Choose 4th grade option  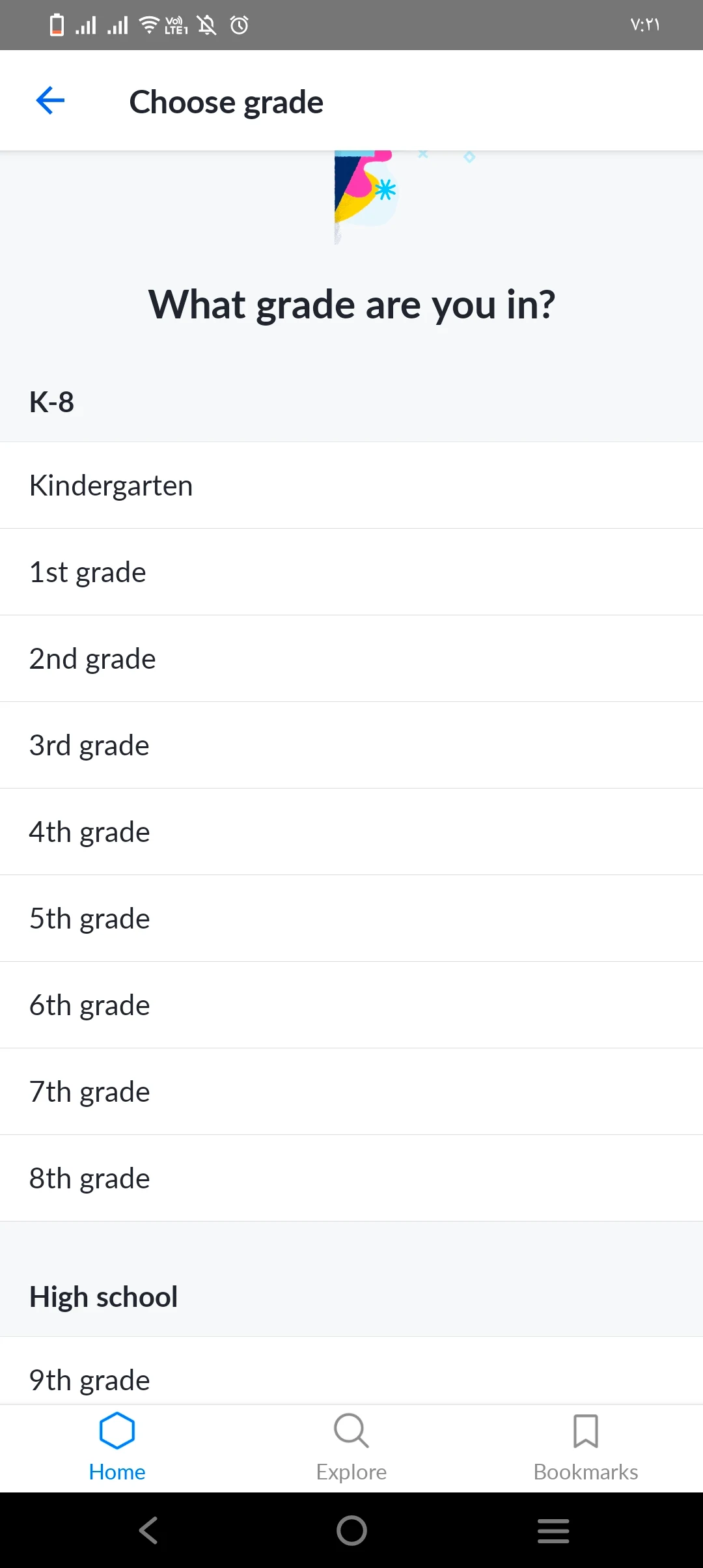coord(351,832)
